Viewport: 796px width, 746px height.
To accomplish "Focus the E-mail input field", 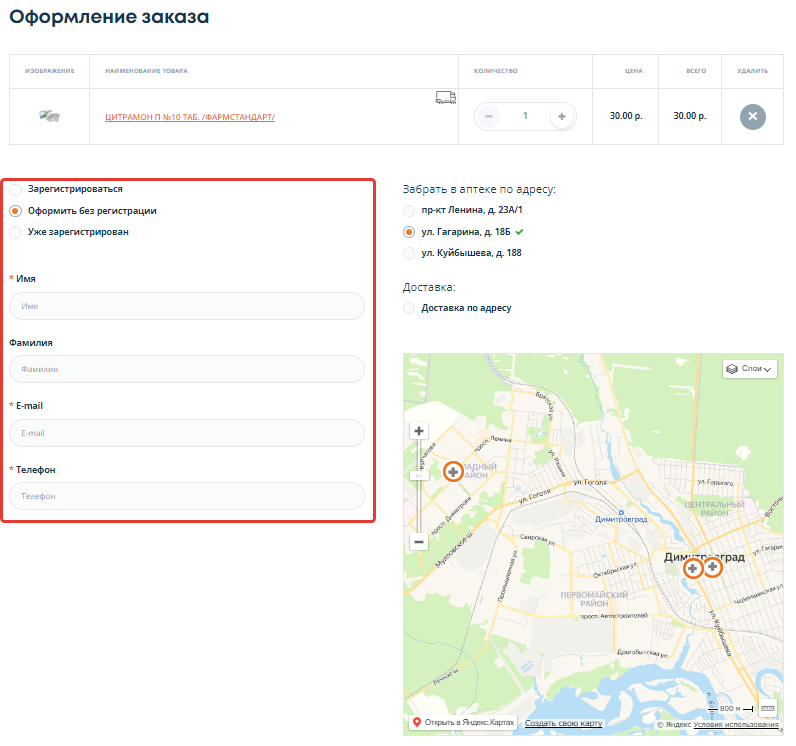I will point(187,433).
